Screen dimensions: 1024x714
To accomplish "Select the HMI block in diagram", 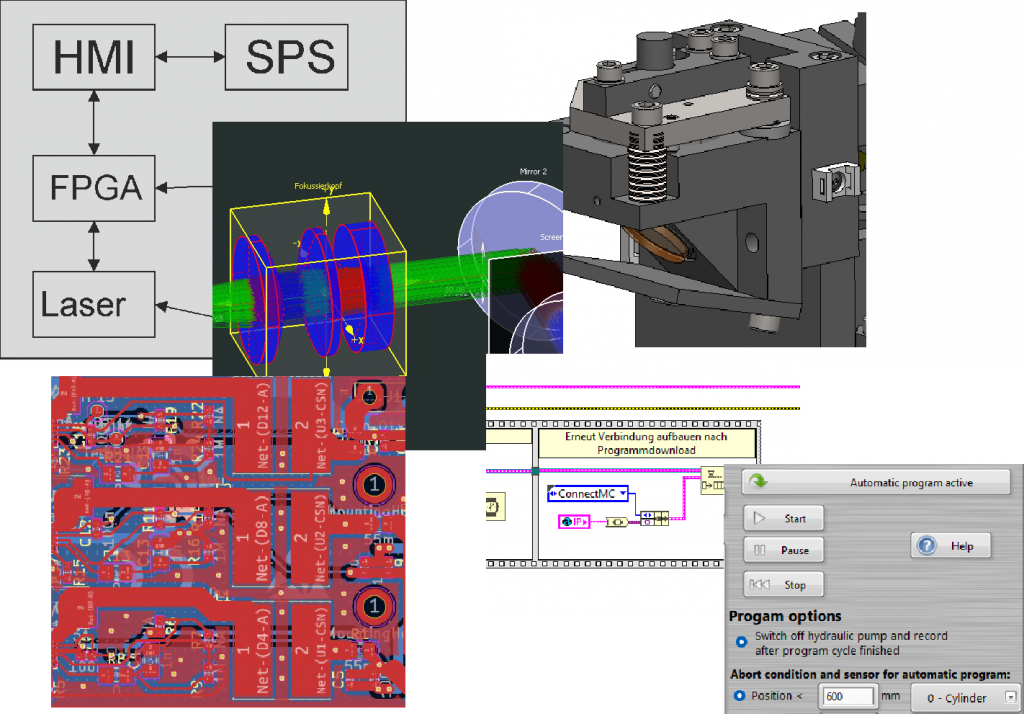I will tap(93, 58).
